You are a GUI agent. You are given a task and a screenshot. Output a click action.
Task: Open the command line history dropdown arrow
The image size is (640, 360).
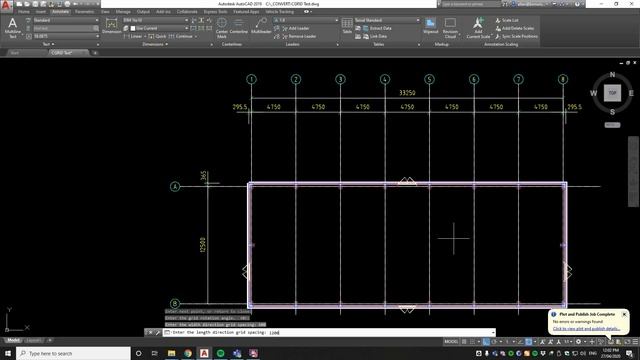(493, 333)
